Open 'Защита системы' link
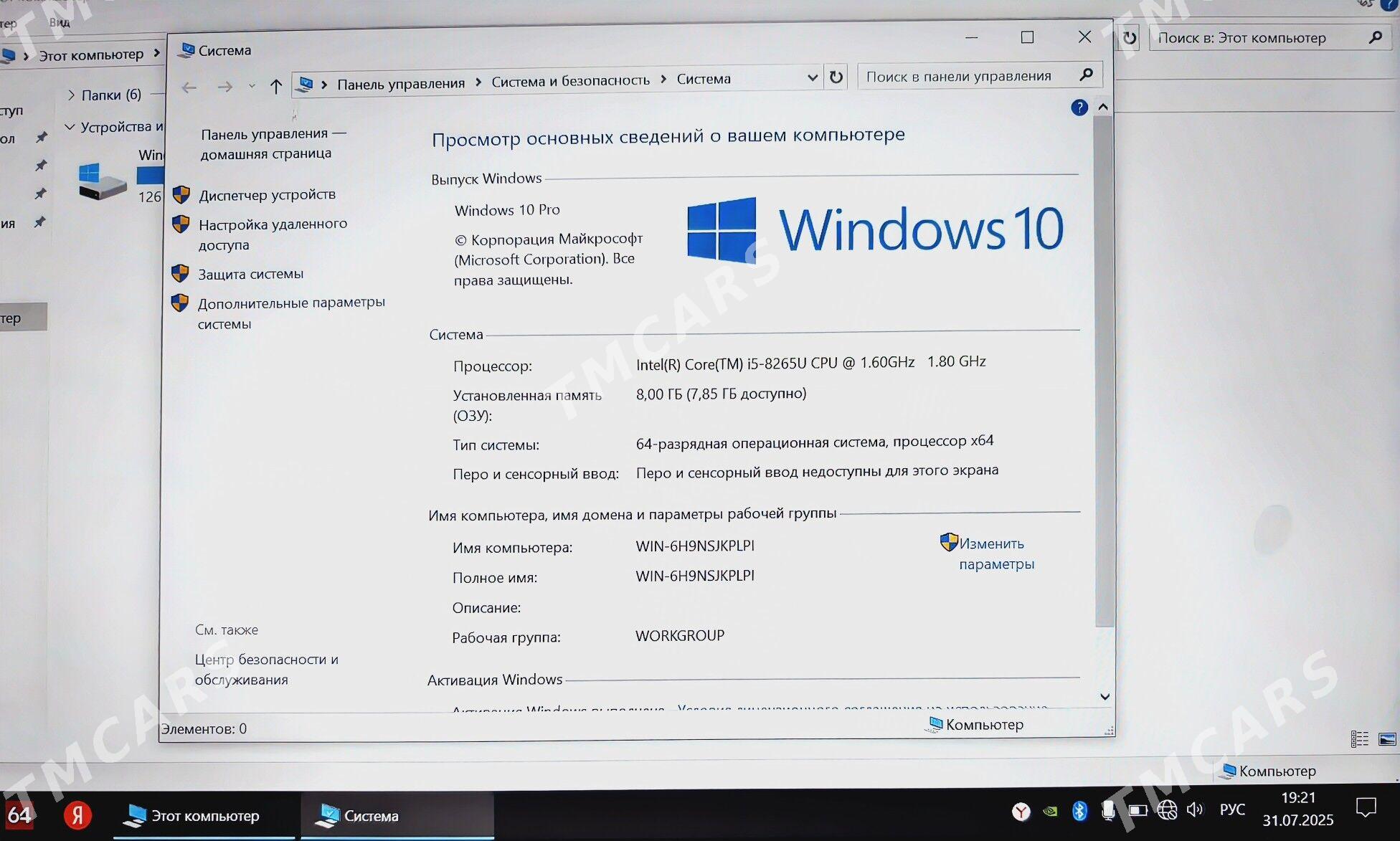This screenshot has width=1400, height=841. click(250, 274)
